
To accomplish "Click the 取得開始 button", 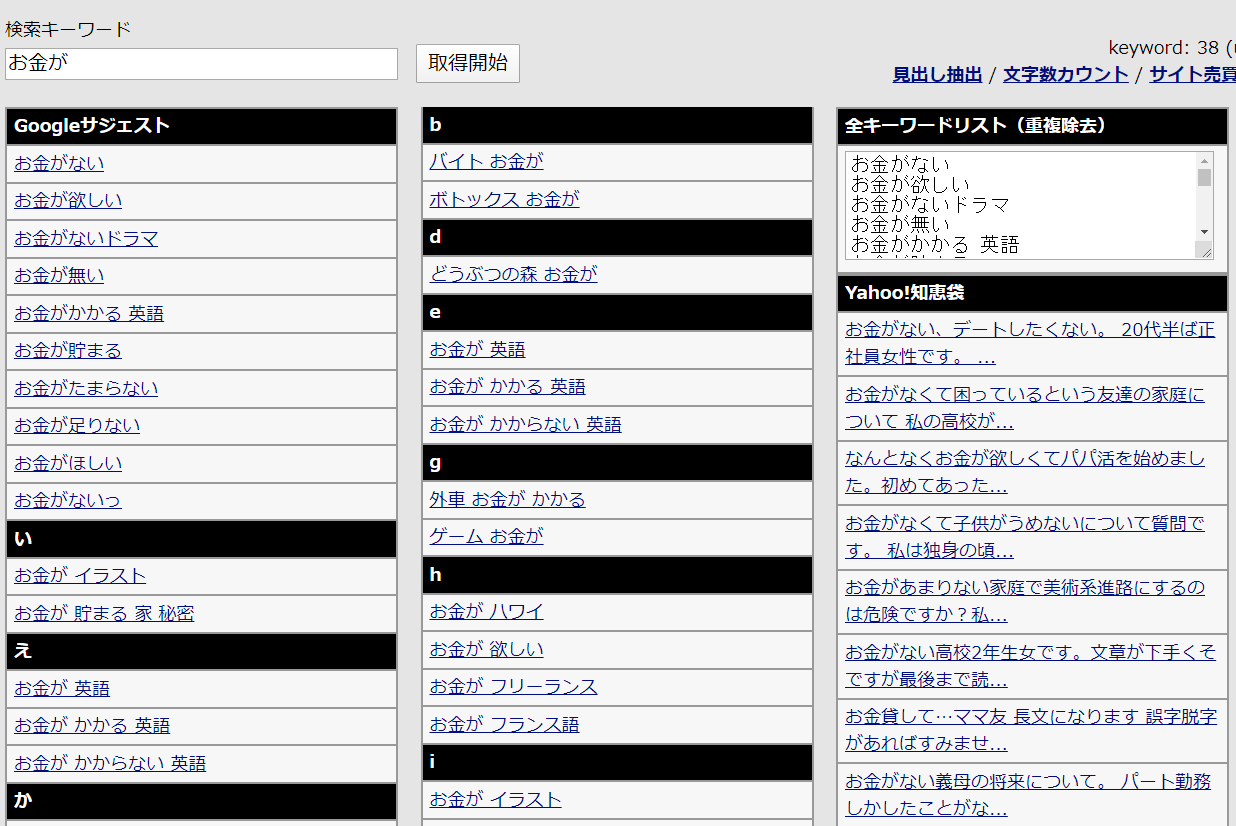I will [x=467, y=63].
